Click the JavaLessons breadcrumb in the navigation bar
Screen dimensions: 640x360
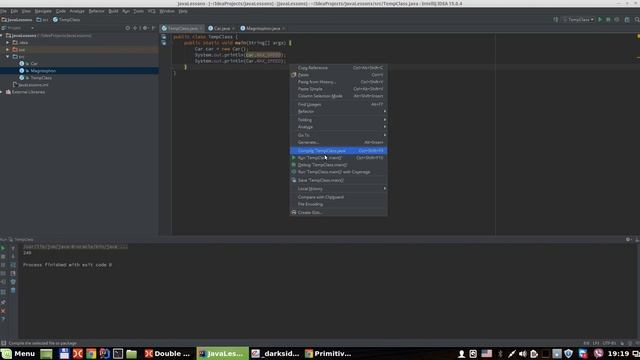[x=17, y=20]
